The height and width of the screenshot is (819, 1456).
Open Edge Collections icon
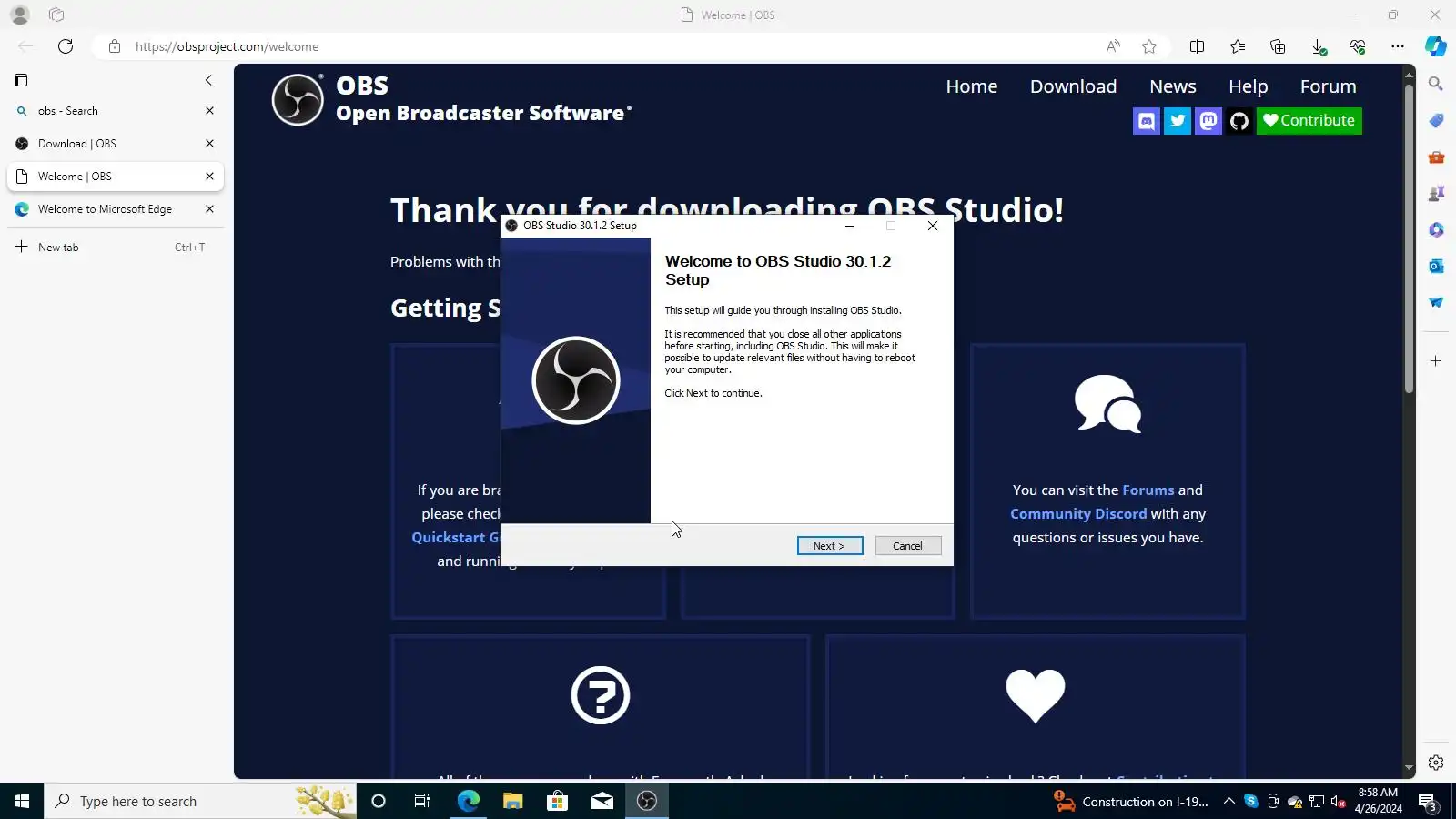[1278, 46]
